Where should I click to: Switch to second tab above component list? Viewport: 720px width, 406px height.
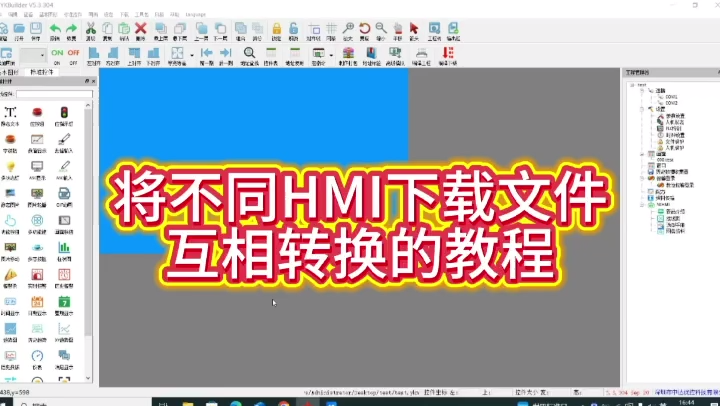click(x=45, y=74)
